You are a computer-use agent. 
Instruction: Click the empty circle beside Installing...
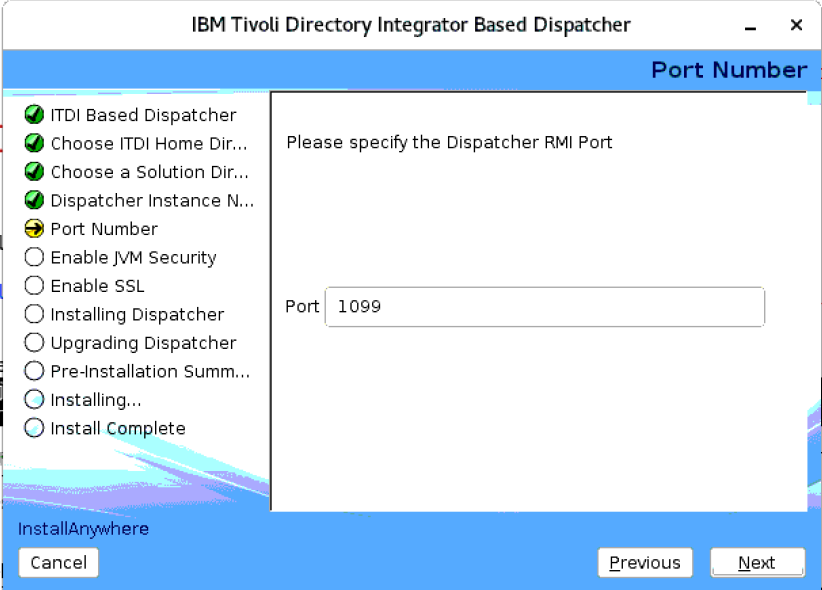[34, 399]
